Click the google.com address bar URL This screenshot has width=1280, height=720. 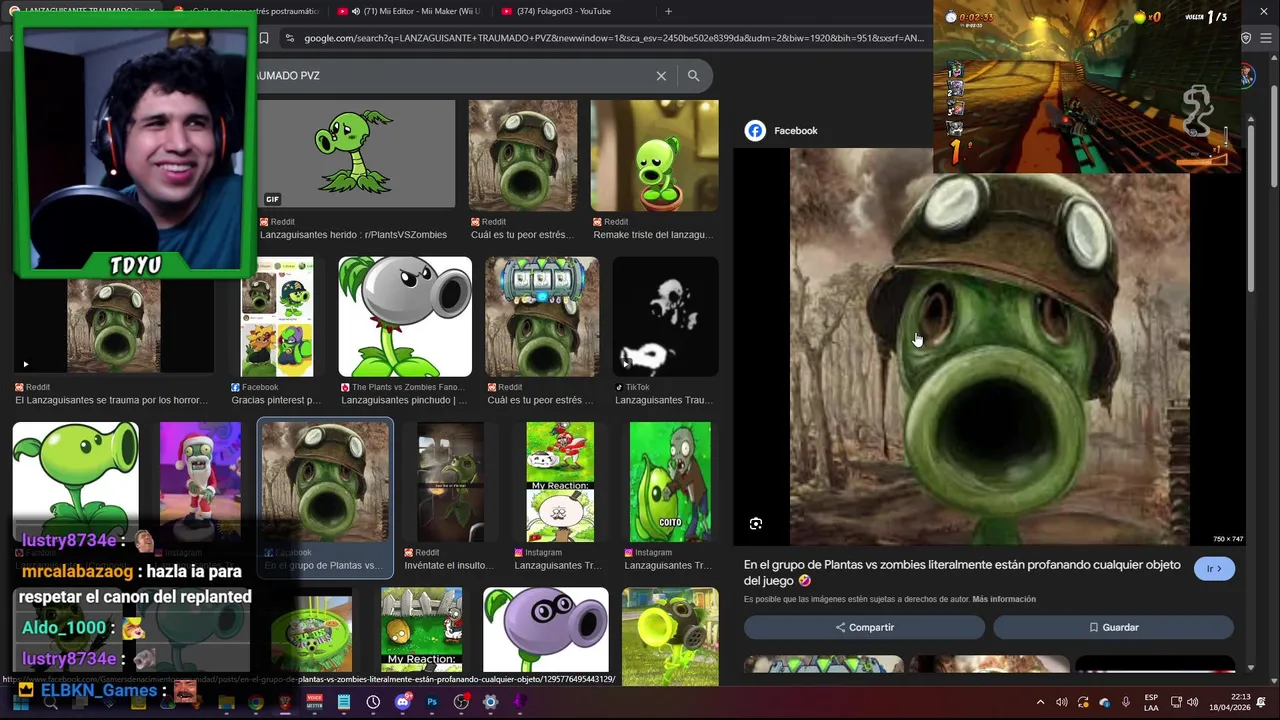pos(613,38)
